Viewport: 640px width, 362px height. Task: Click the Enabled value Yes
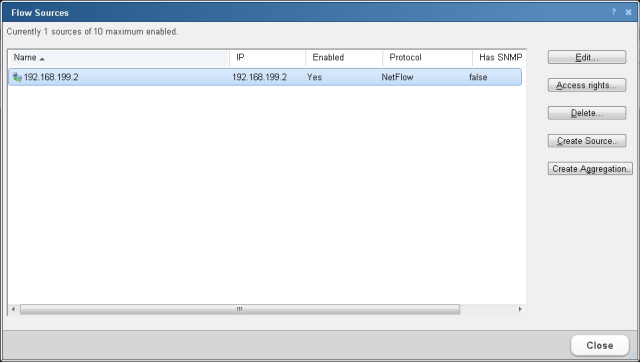click(314, 77)
